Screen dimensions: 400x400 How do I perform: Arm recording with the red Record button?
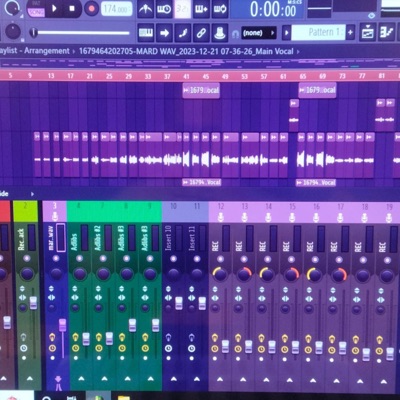point(91,9)
